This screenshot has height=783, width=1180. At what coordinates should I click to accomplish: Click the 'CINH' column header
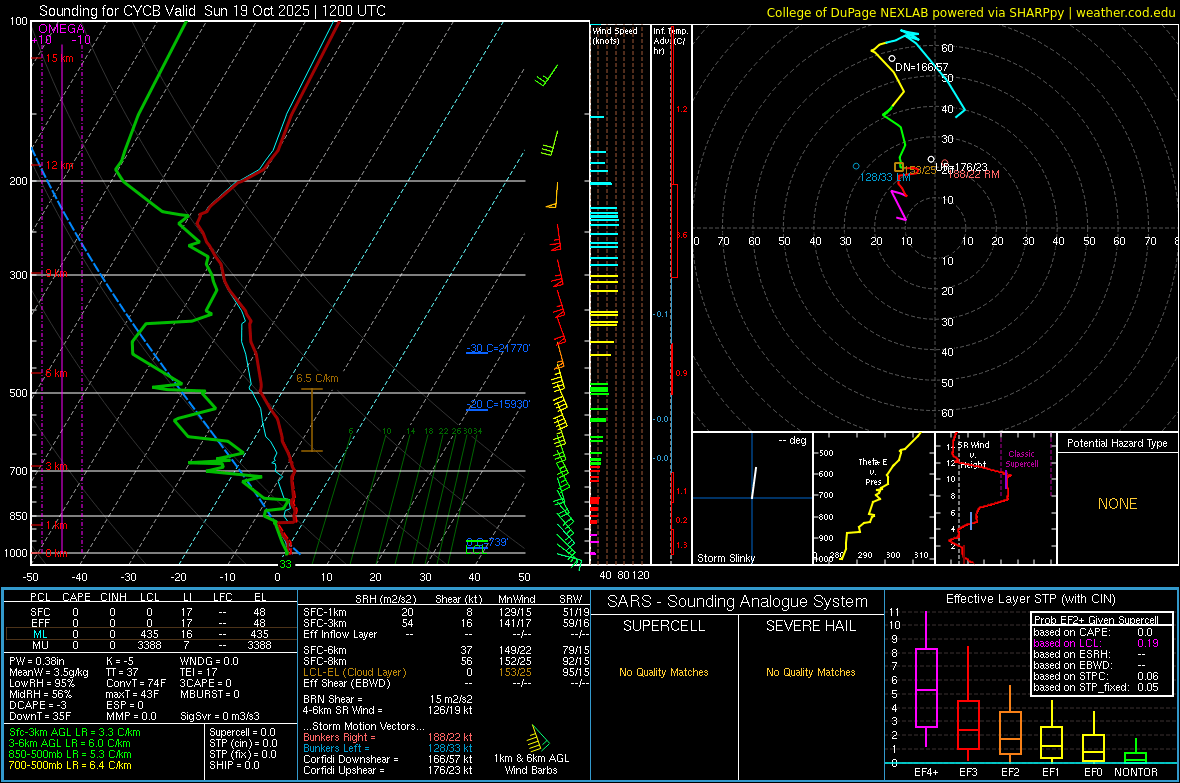113,597
